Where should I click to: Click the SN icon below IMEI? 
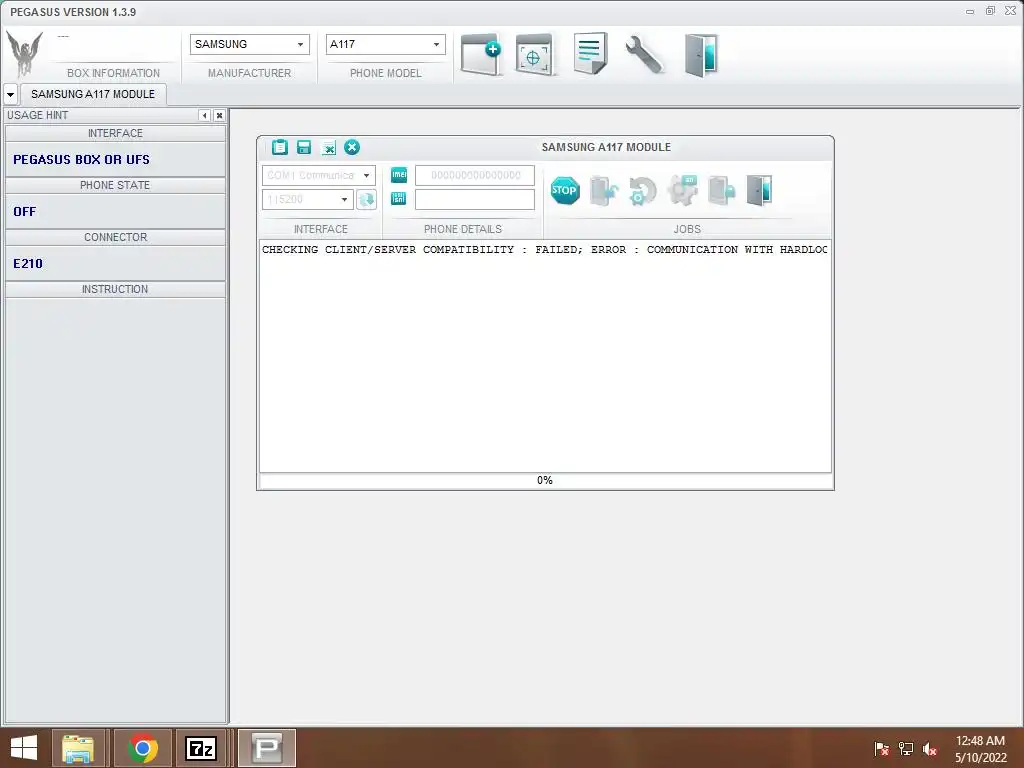[398, 198]
